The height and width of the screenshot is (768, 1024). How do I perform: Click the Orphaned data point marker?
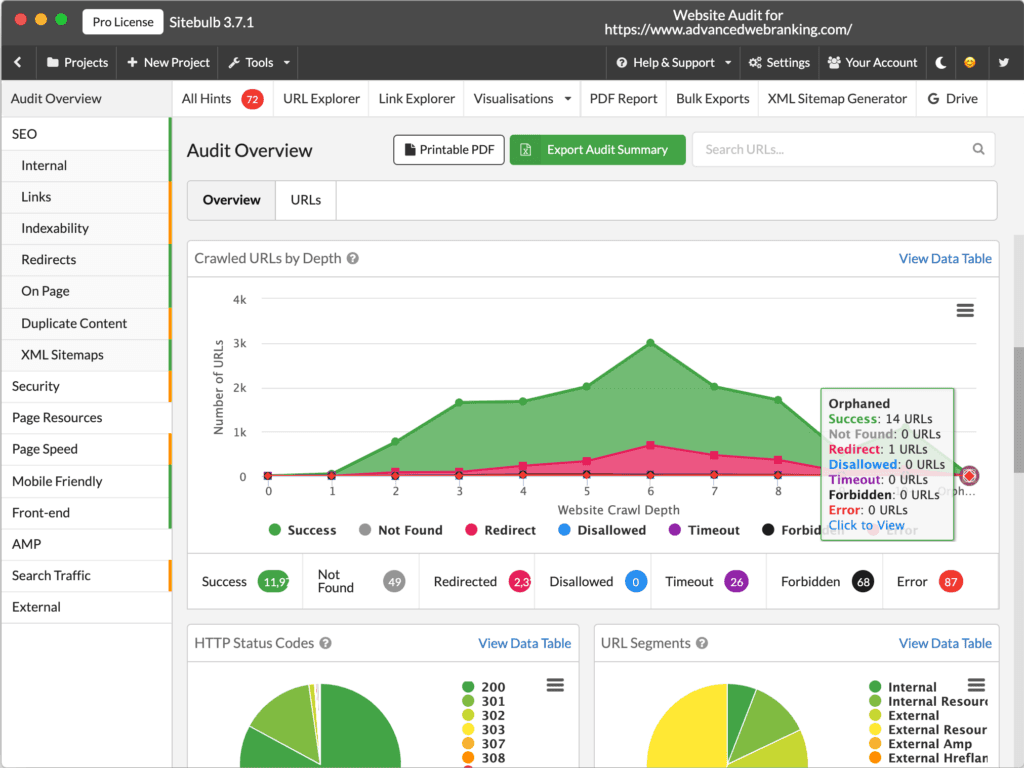969,476
